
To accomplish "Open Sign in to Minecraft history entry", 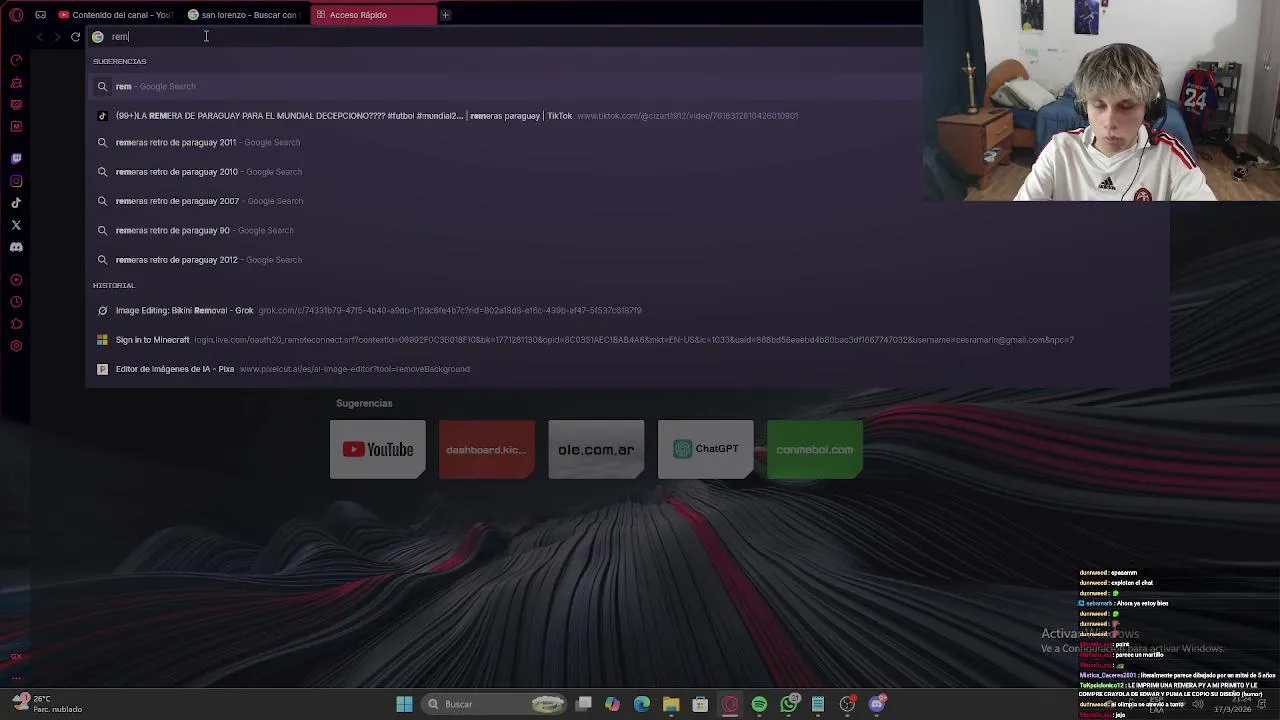I will (x=628, y=340).
